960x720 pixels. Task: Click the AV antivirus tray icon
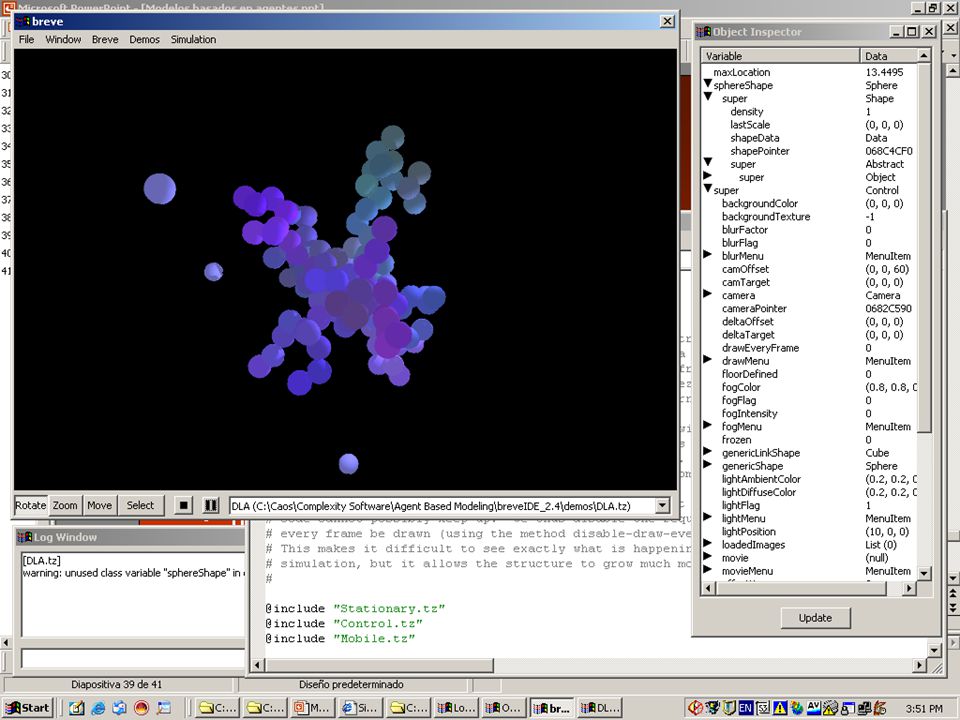pos(813,707)
